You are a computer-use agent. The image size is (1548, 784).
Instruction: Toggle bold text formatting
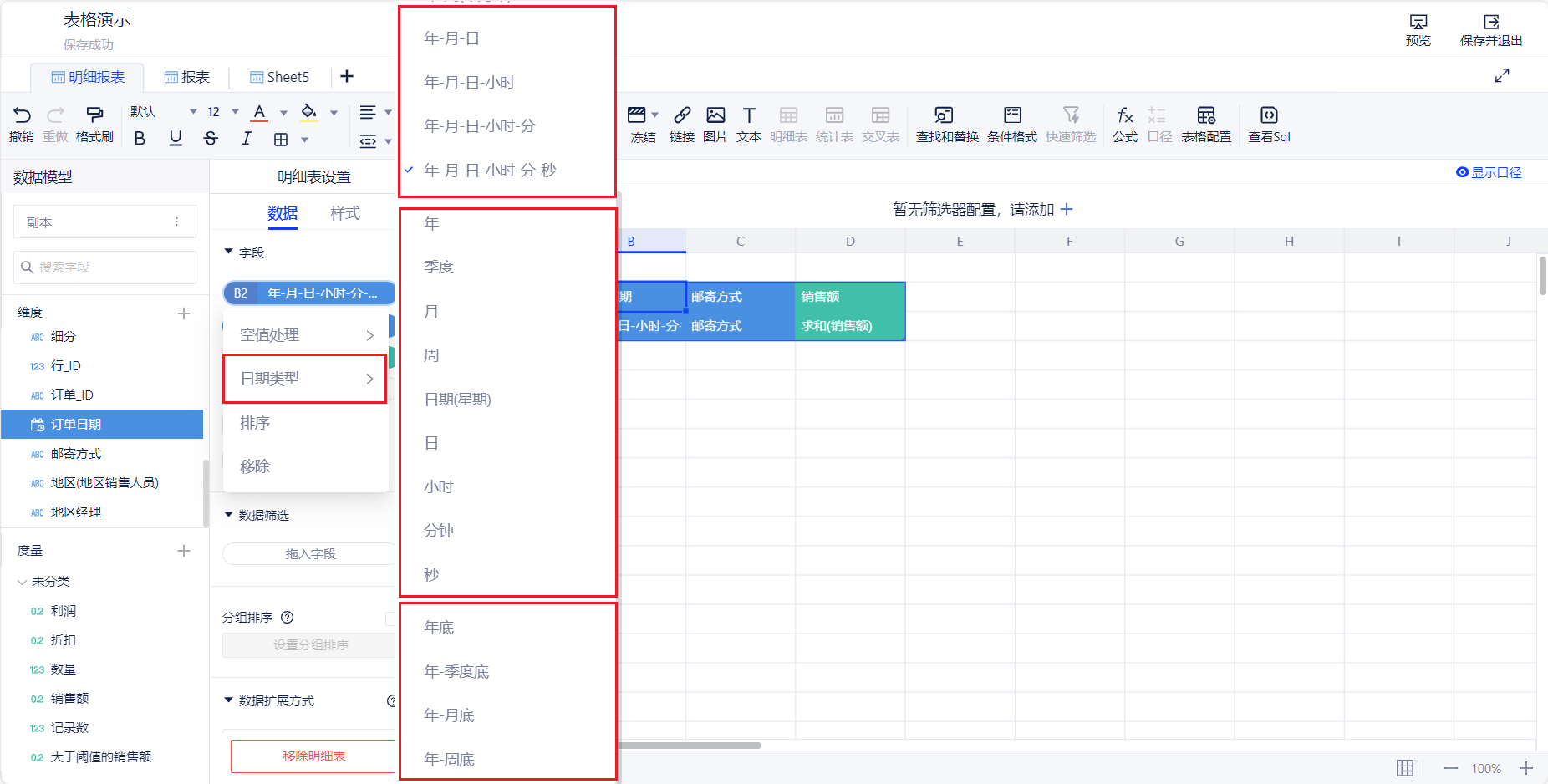(140, 139)
